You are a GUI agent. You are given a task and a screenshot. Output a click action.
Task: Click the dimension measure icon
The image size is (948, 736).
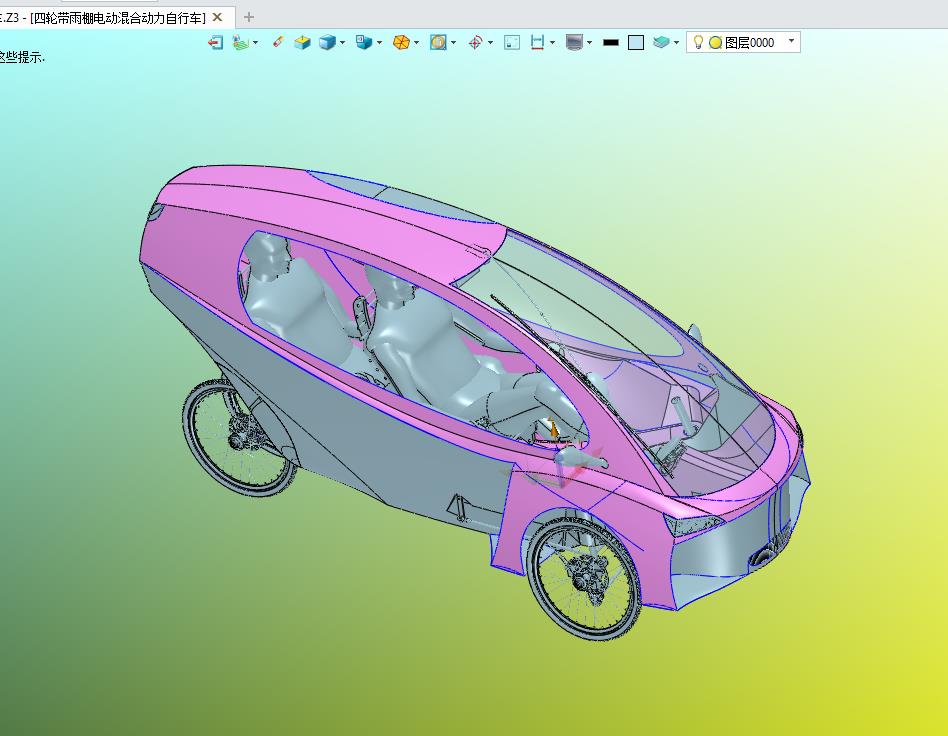[x=537, y=43]
